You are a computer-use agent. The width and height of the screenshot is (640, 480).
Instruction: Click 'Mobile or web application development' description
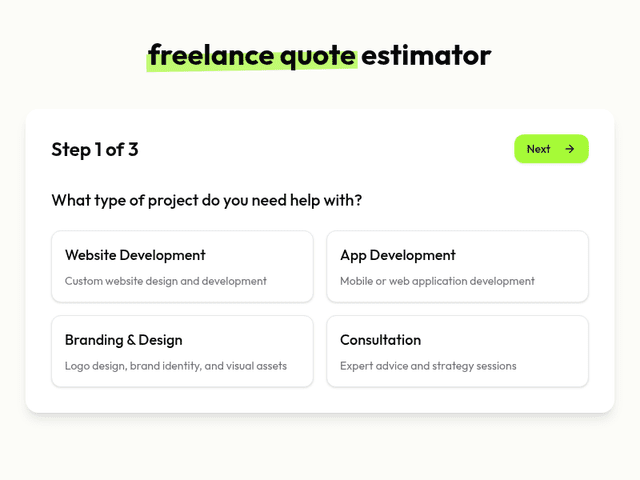point(437,281)
